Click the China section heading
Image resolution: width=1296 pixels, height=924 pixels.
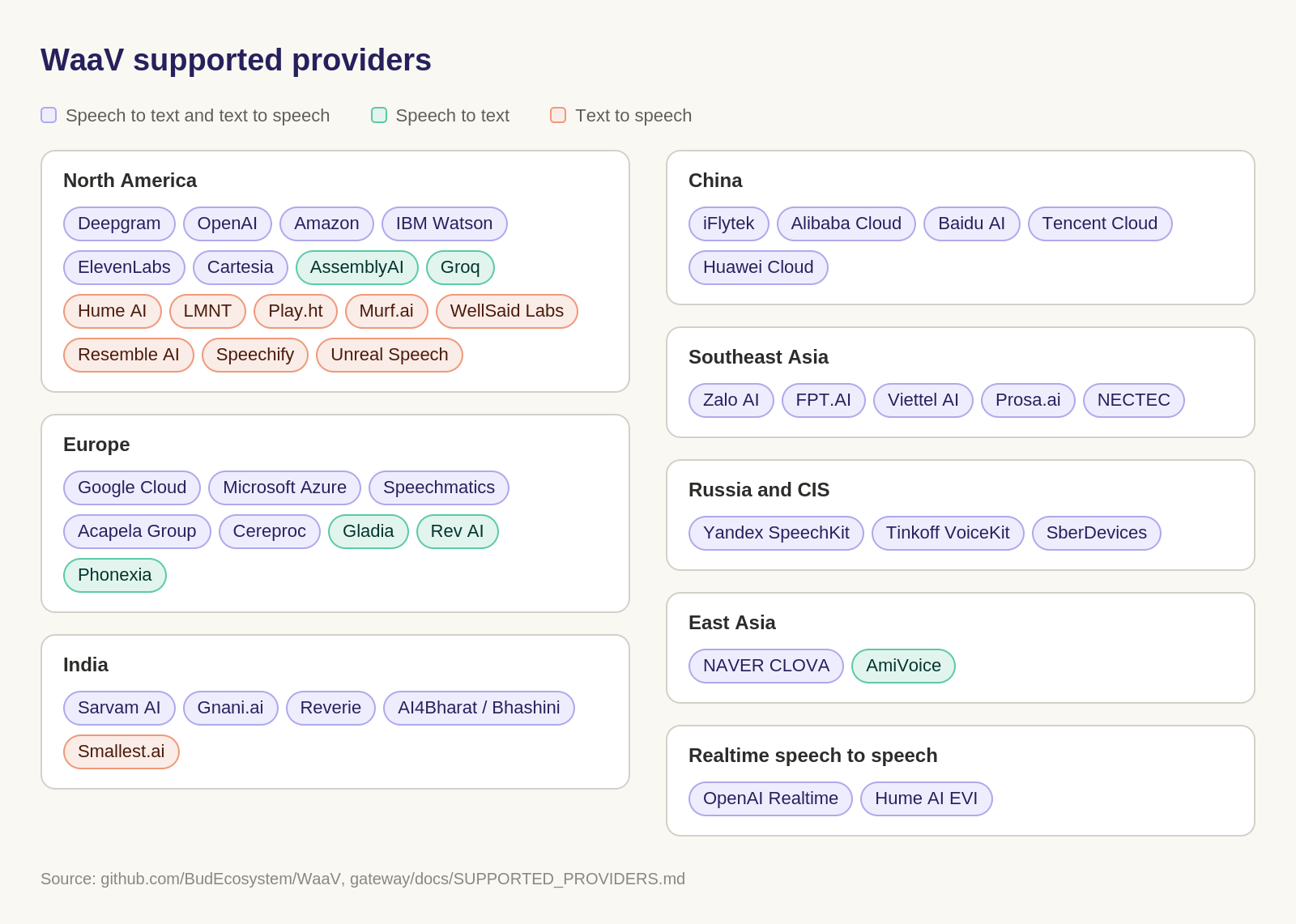coord(715,181)
